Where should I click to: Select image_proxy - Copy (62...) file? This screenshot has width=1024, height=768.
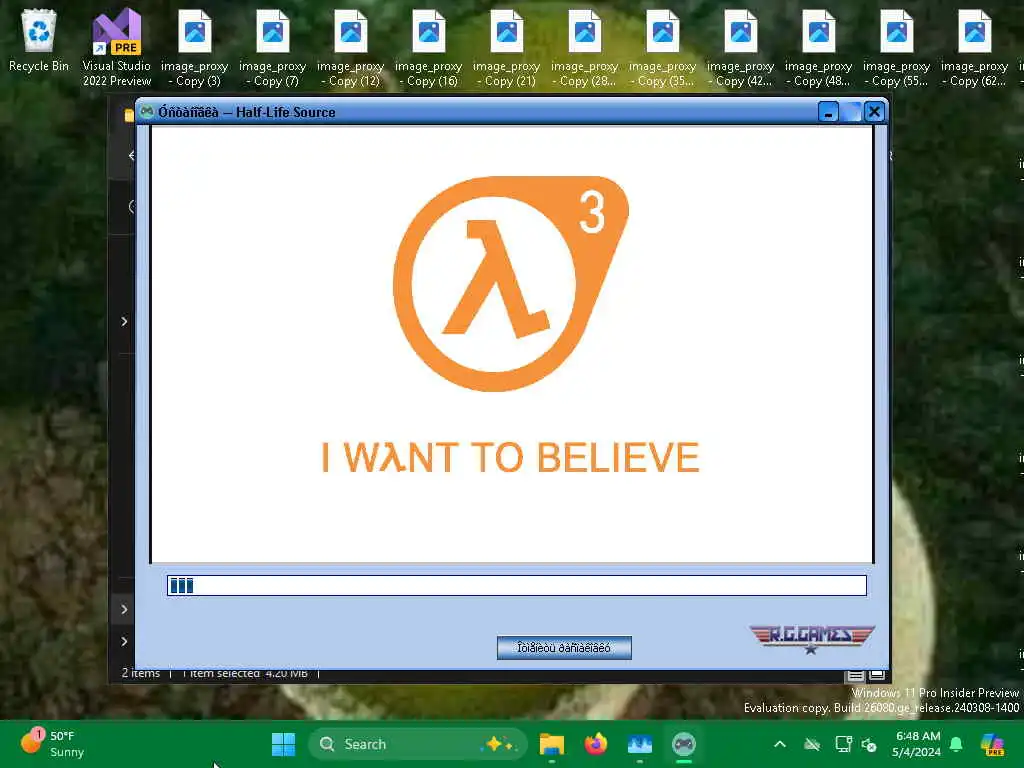click(974, 48)
